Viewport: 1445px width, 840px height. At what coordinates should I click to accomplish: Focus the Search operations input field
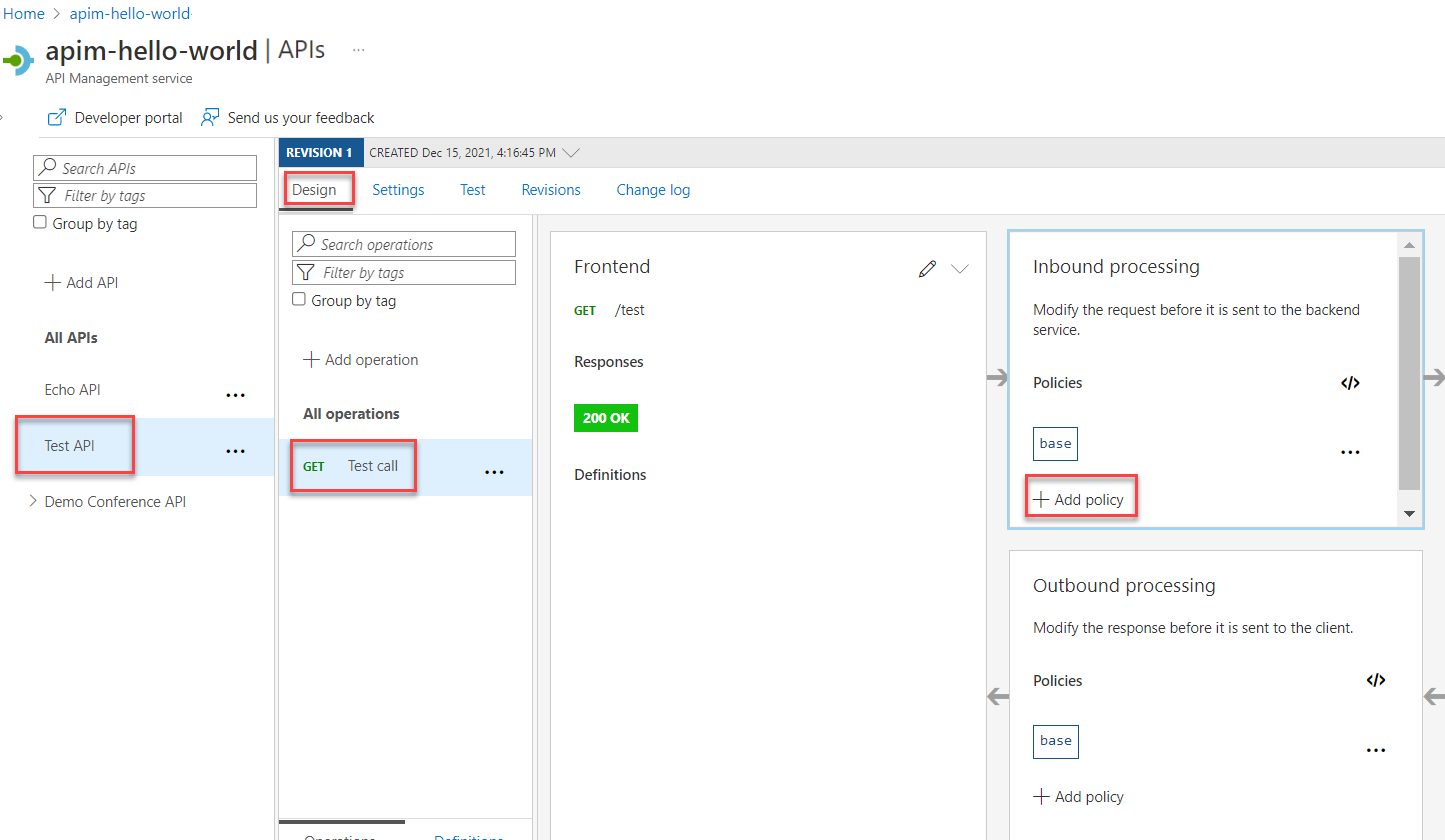404,244
